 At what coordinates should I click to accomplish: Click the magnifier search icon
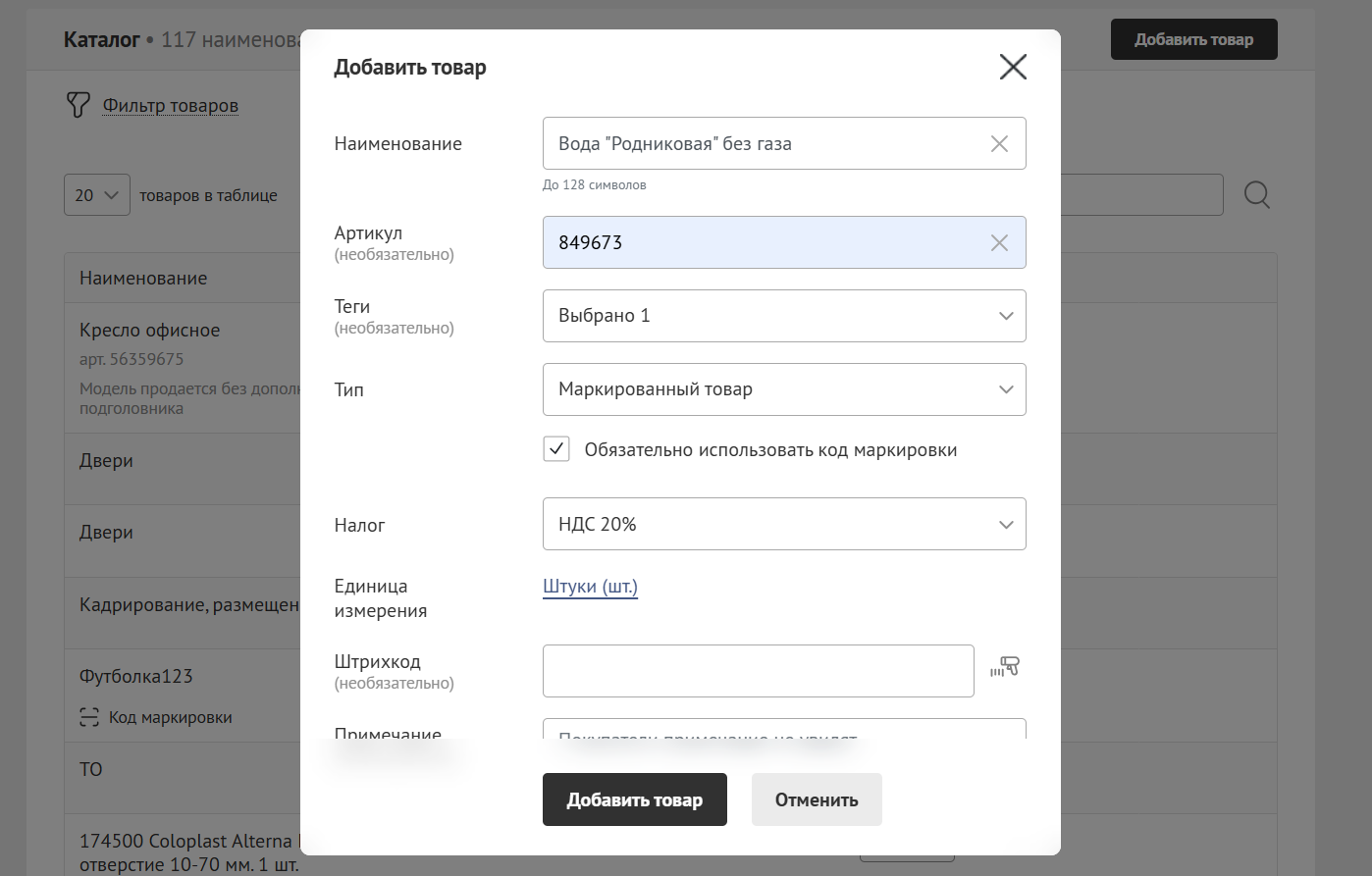[x=1256, y=195]
